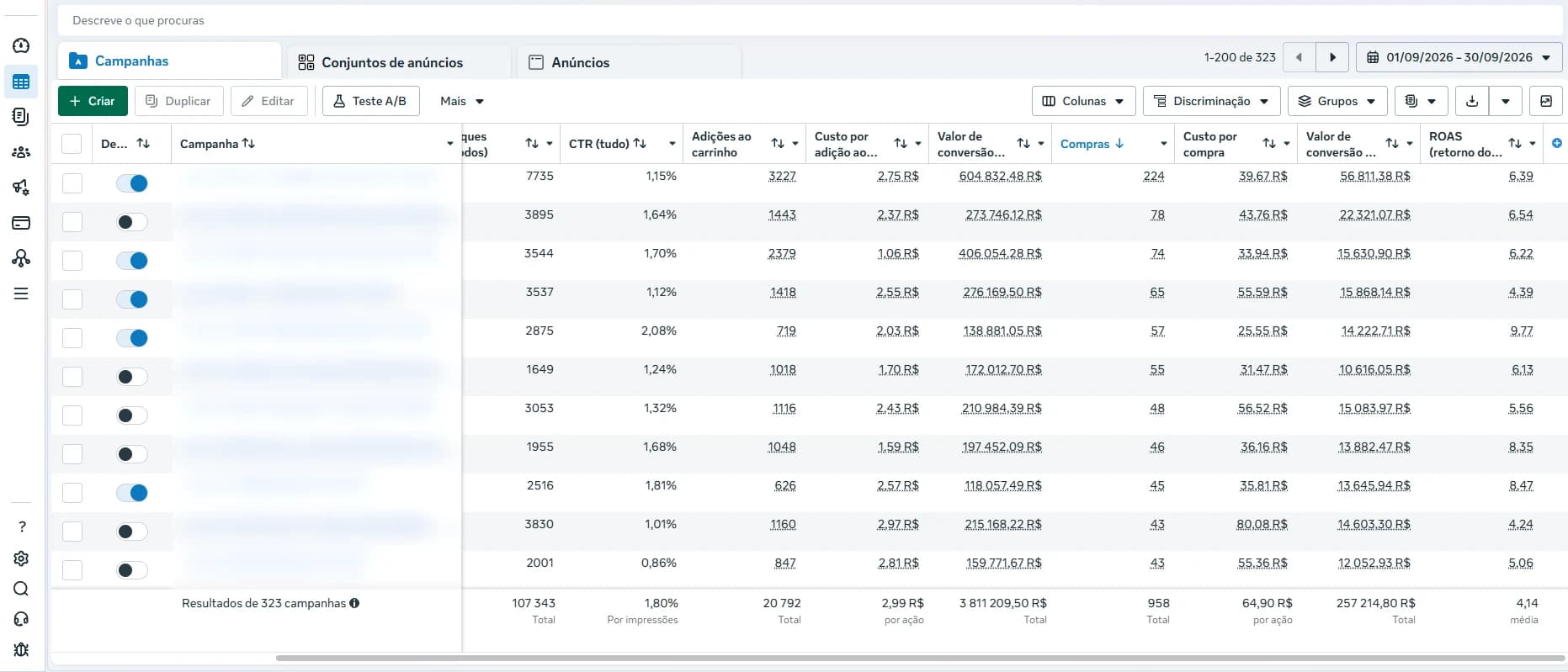Click the bug report icon
This screenshot has width=1568, height=672.
22,649
